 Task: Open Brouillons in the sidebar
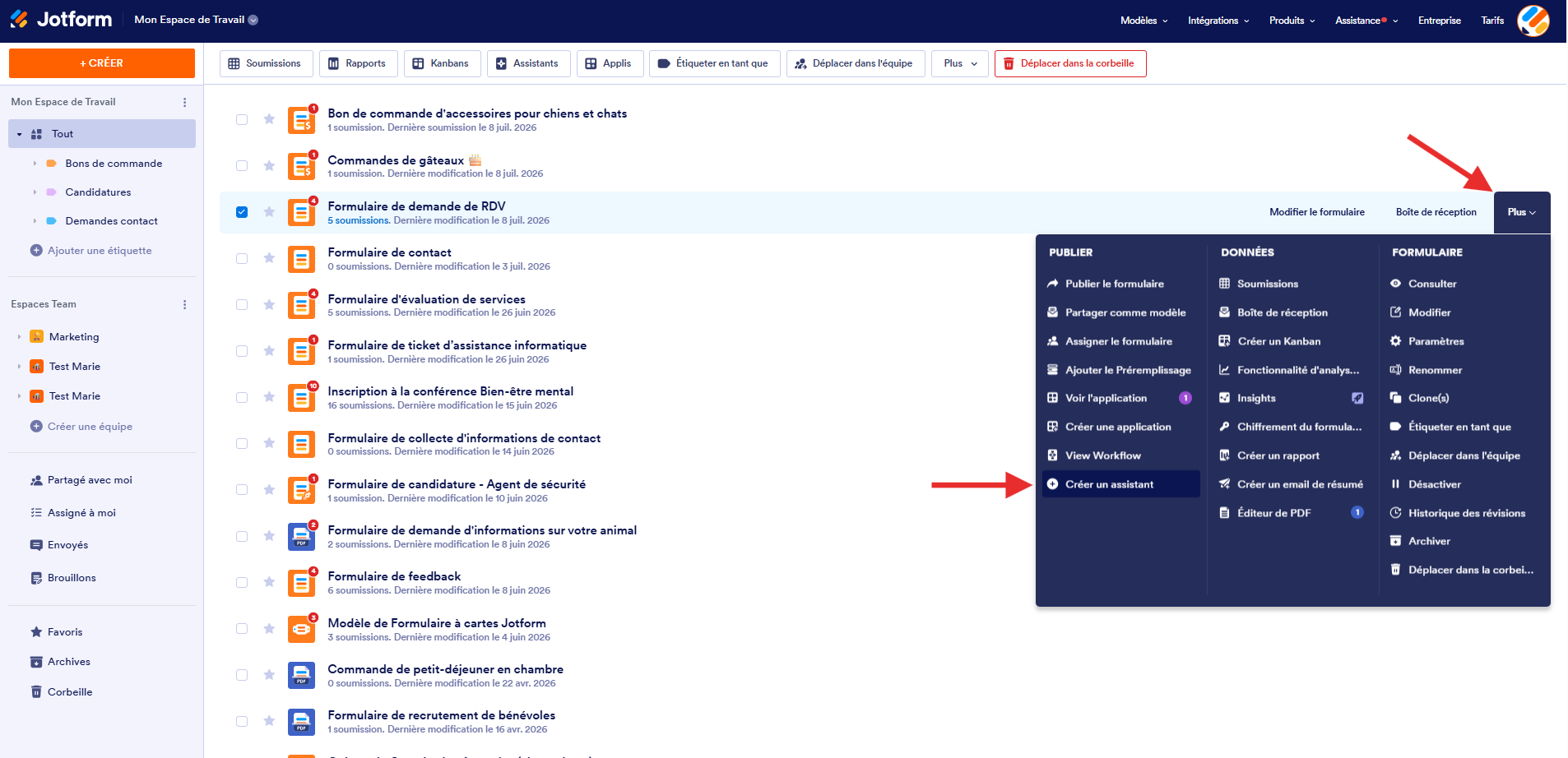63,578
